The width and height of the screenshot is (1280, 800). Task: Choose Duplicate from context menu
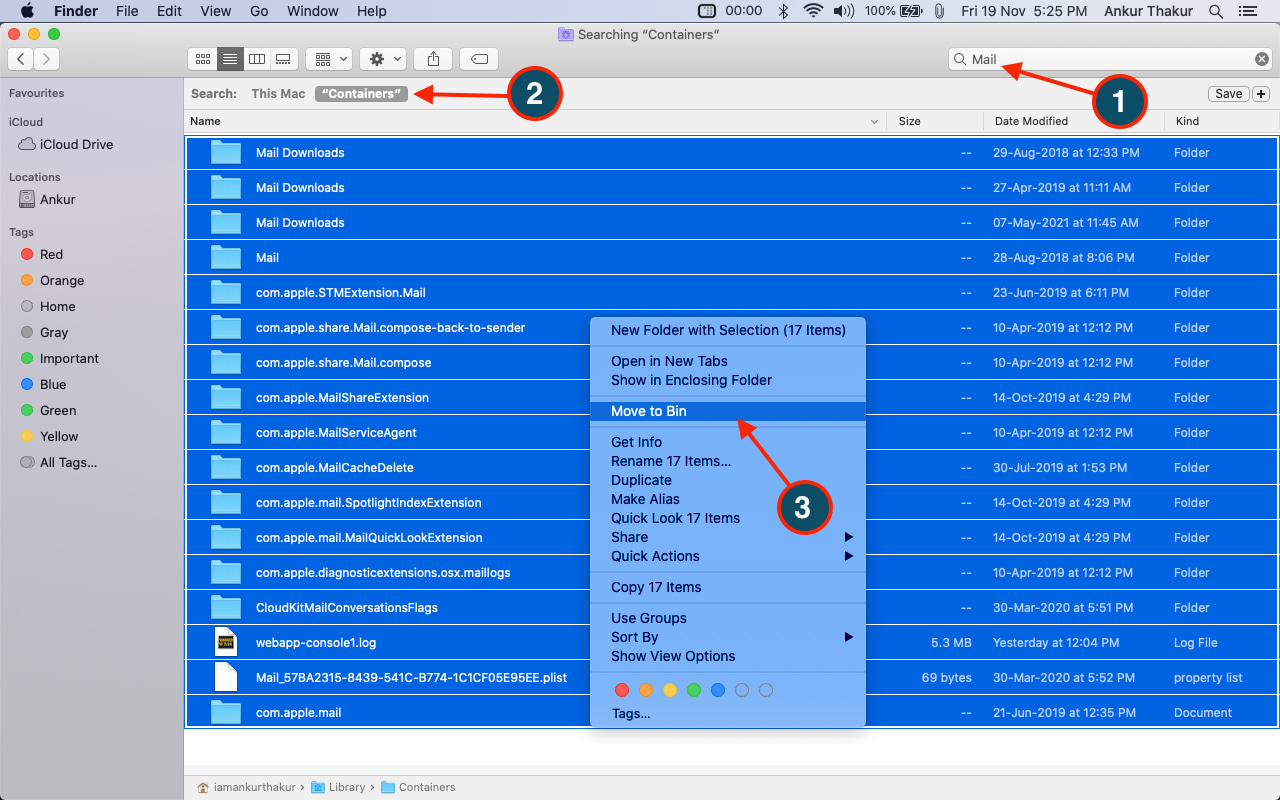point(728,480)
